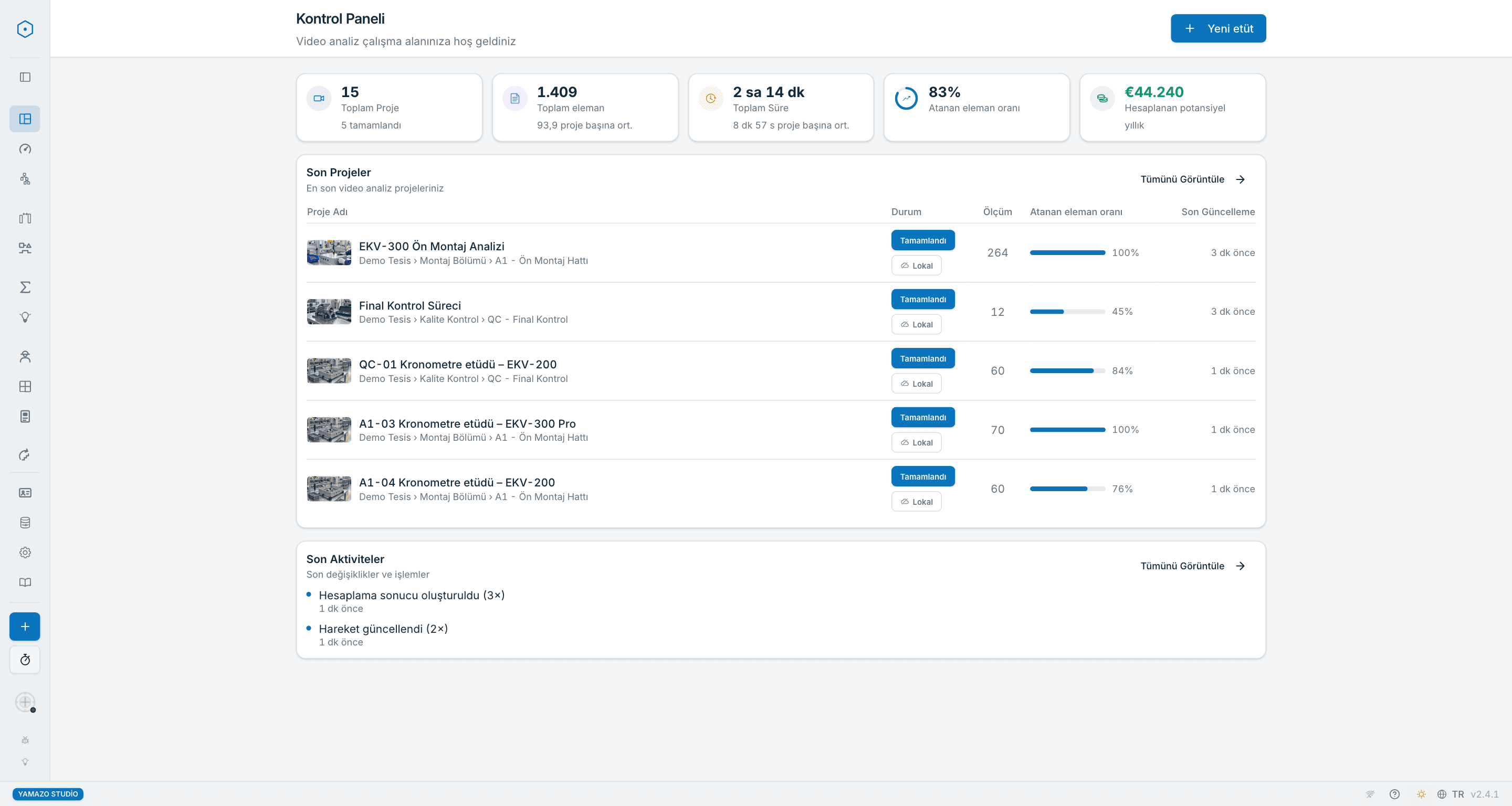Open the ID card sidebar icon
Screen dimensions: 1512x806
pyautogui.click(x=25, y=493)
